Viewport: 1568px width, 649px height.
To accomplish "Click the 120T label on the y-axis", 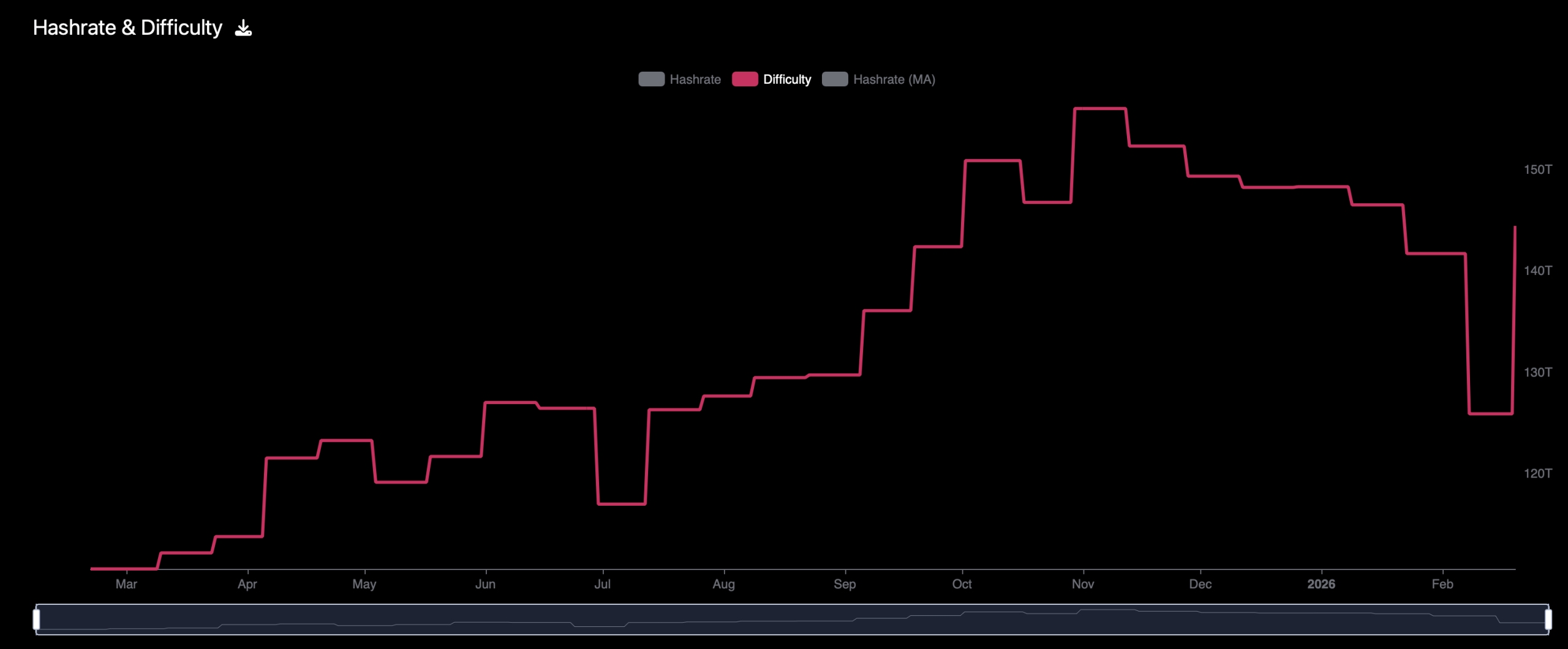I will point(1537,473).
